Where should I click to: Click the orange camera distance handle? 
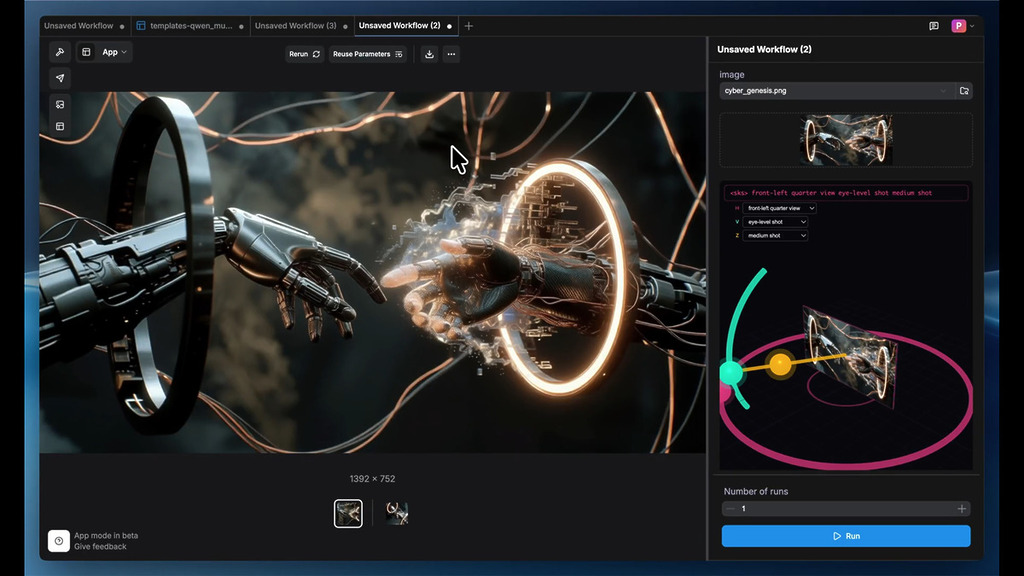(781, 364)
